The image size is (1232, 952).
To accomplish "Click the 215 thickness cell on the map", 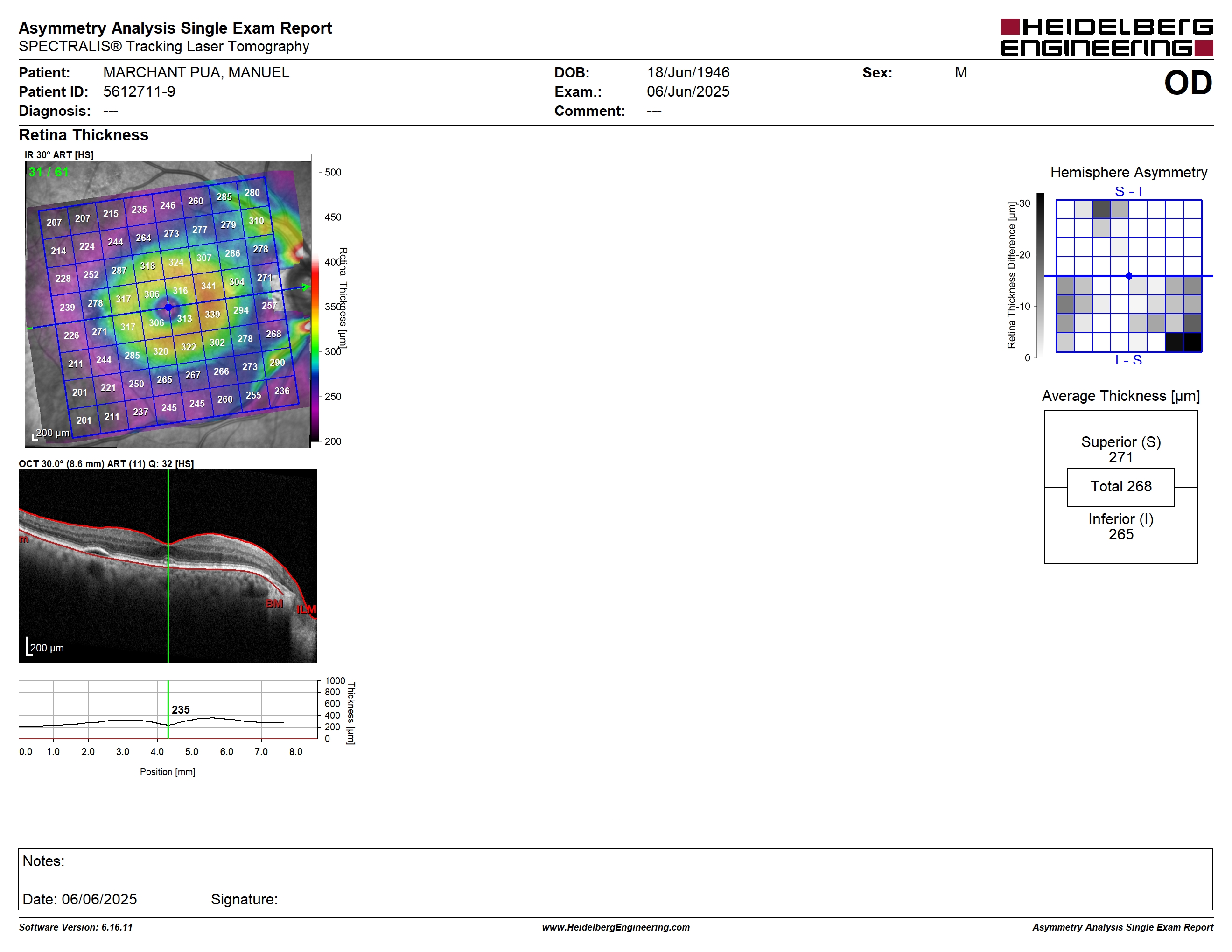I will [x=111, y=214].
